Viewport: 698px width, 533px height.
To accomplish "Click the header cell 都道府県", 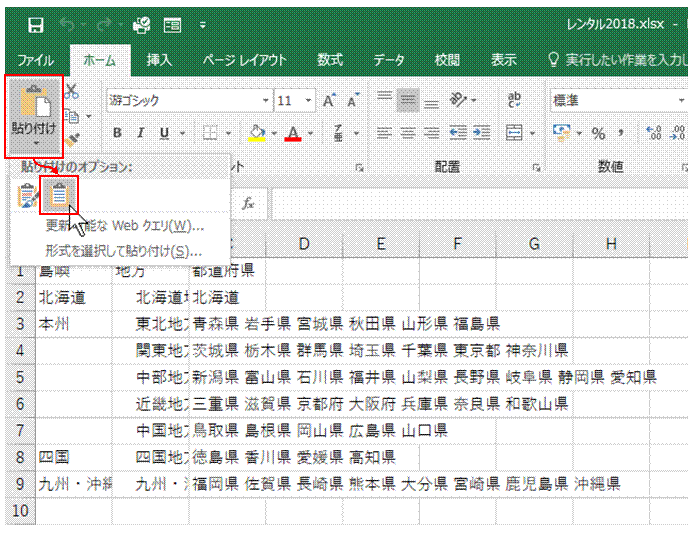I will pyautogui.click(x=227, y=271).
